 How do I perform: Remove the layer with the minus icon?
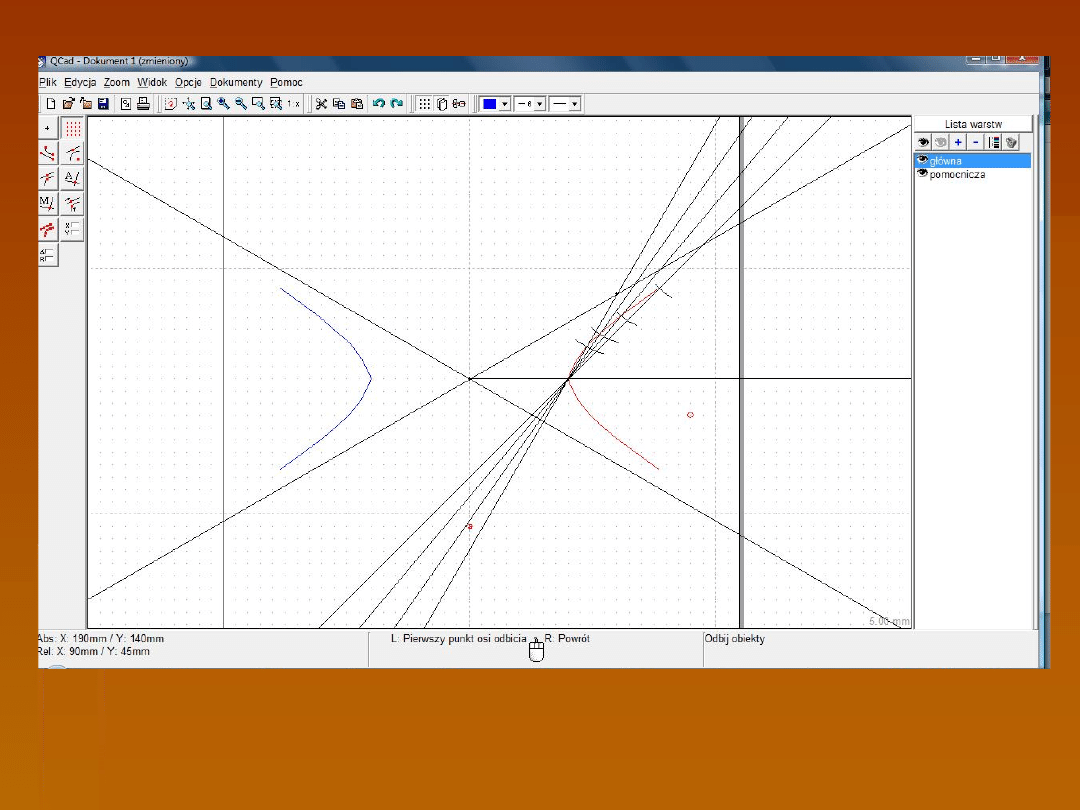click(976, 142)
